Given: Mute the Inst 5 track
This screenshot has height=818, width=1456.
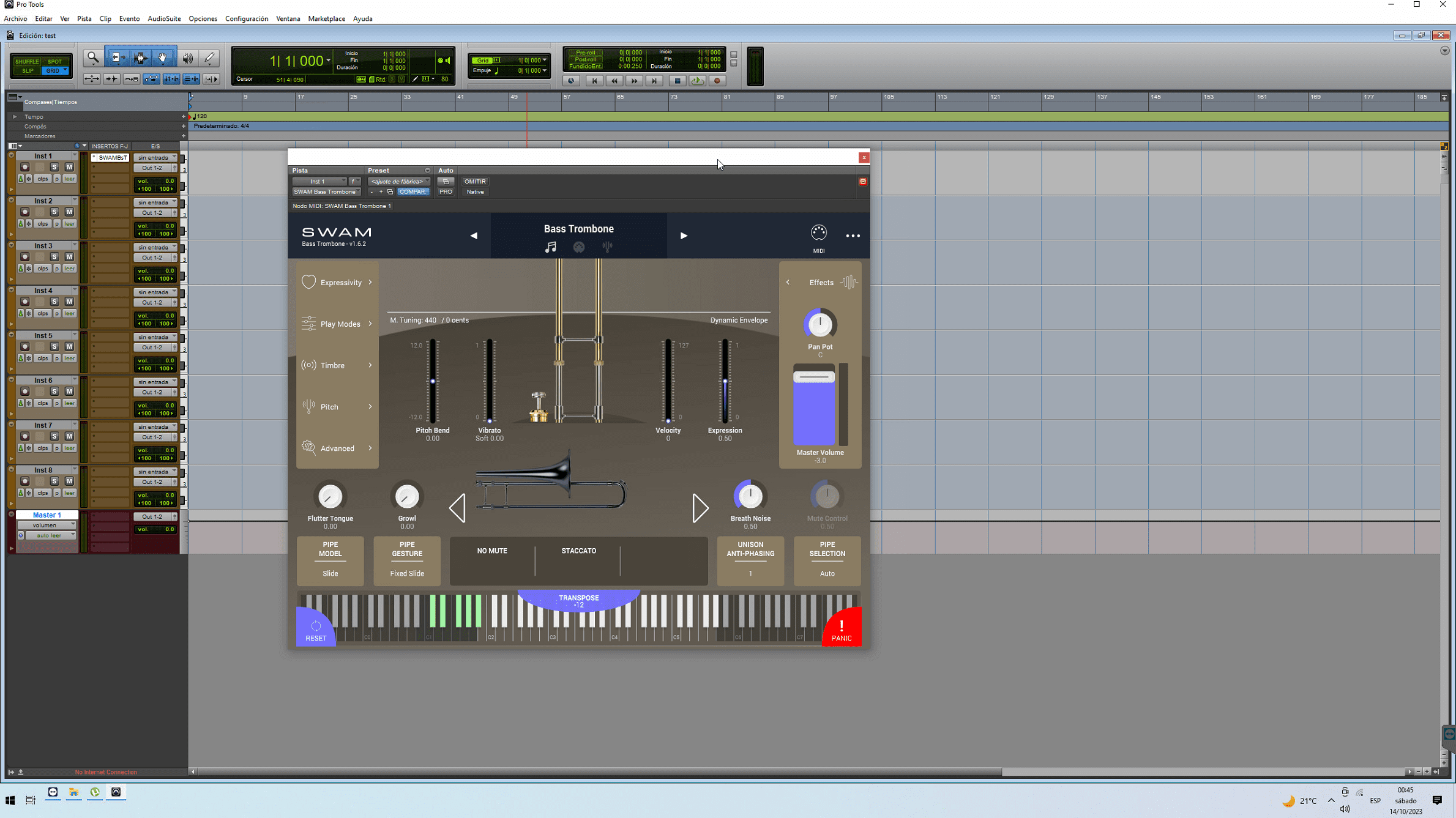Looking at the screenshot, I should pyautogui.click(x=69, y=346).
